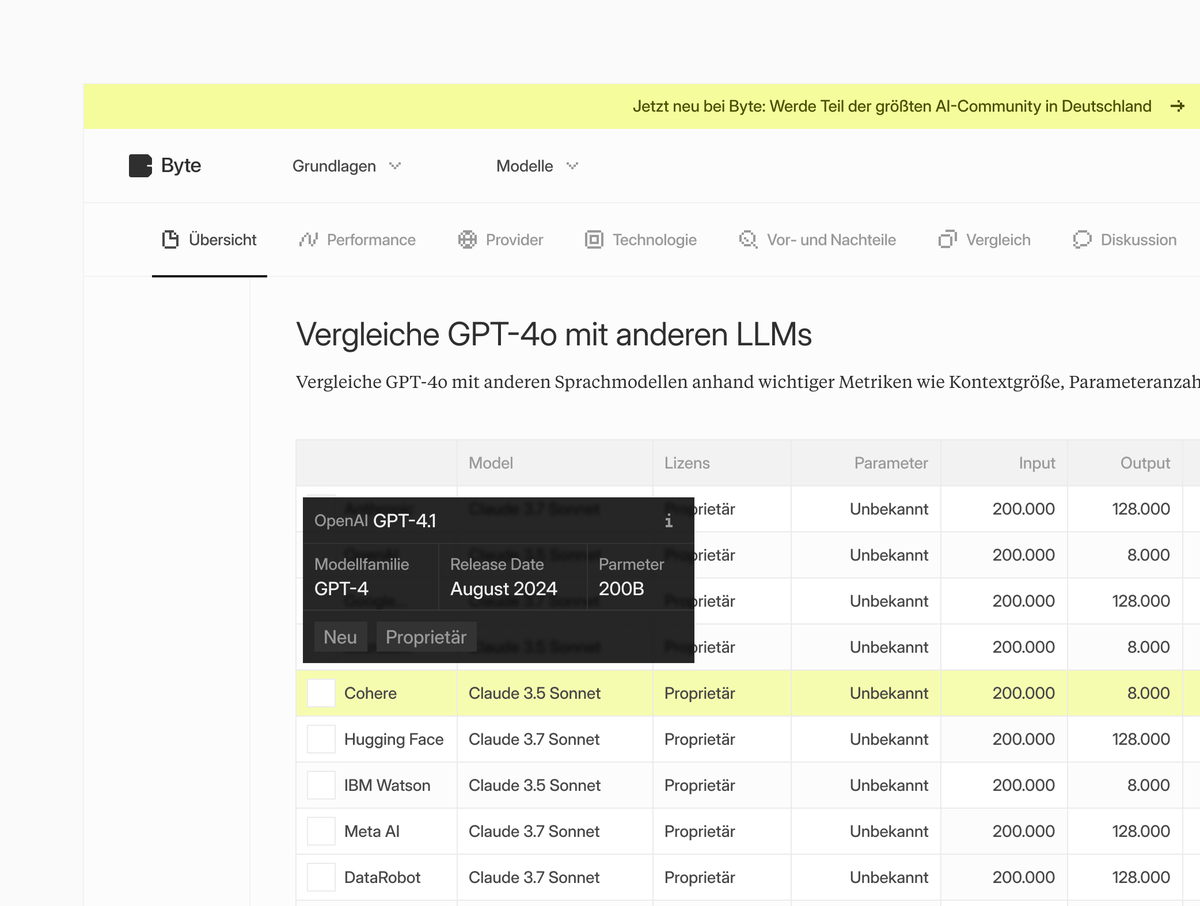This screenshot has height=906, width=1200.
Task: Click the Vor- und Nachteile magnifier icon
Action: tap(748, 240)
